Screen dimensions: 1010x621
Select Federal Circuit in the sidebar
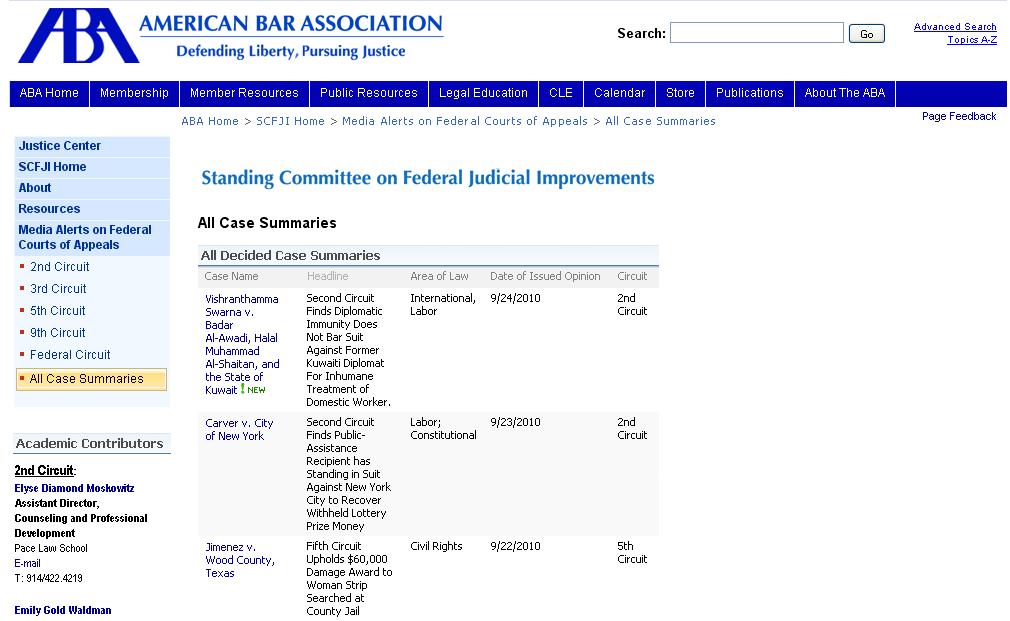pos(70,355)
